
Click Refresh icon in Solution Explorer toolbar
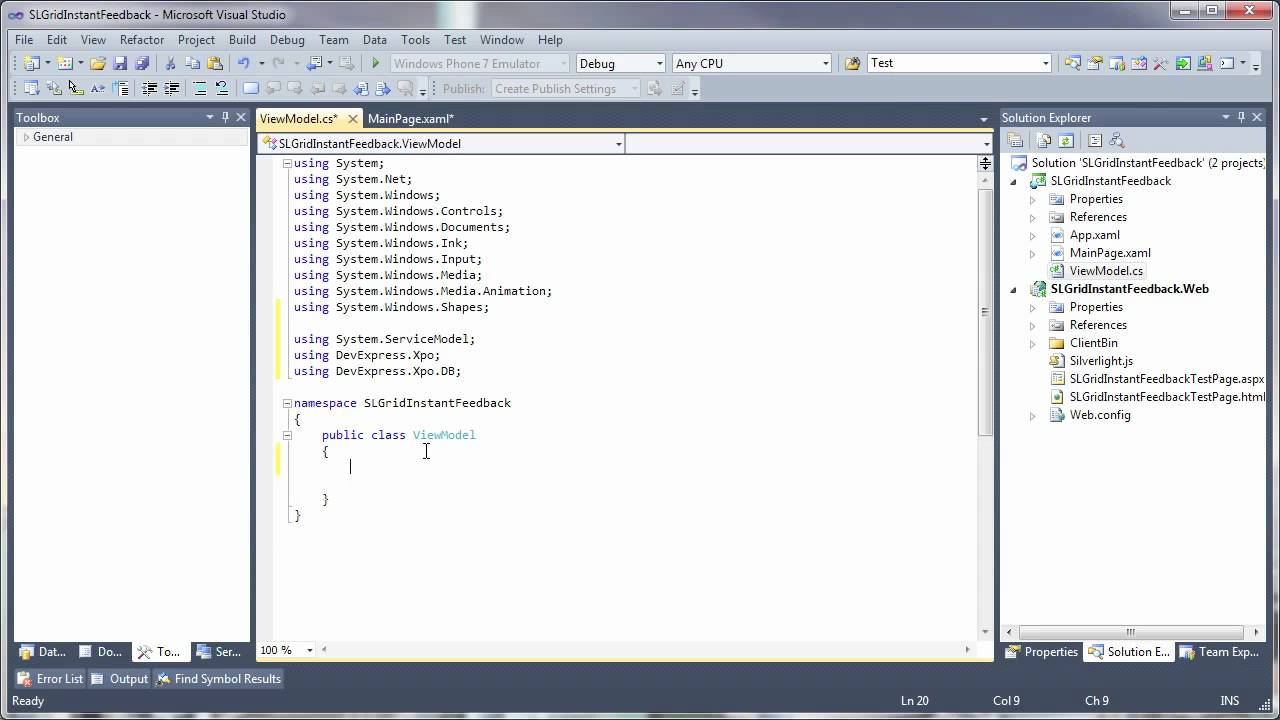coord(1066,141)
